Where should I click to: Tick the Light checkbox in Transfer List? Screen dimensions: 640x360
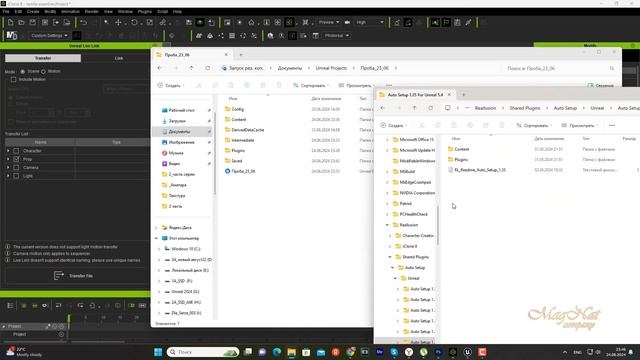16,176
